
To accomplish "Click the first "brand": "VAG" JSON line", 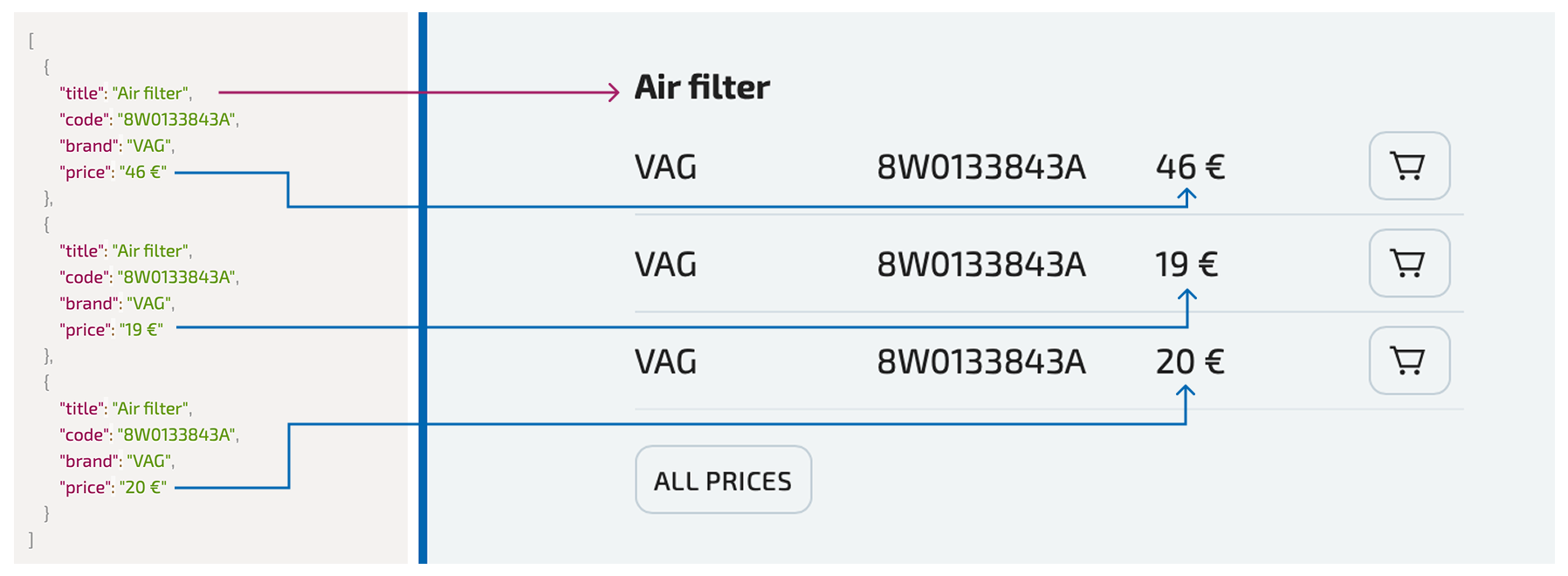I will pos(117,146).
